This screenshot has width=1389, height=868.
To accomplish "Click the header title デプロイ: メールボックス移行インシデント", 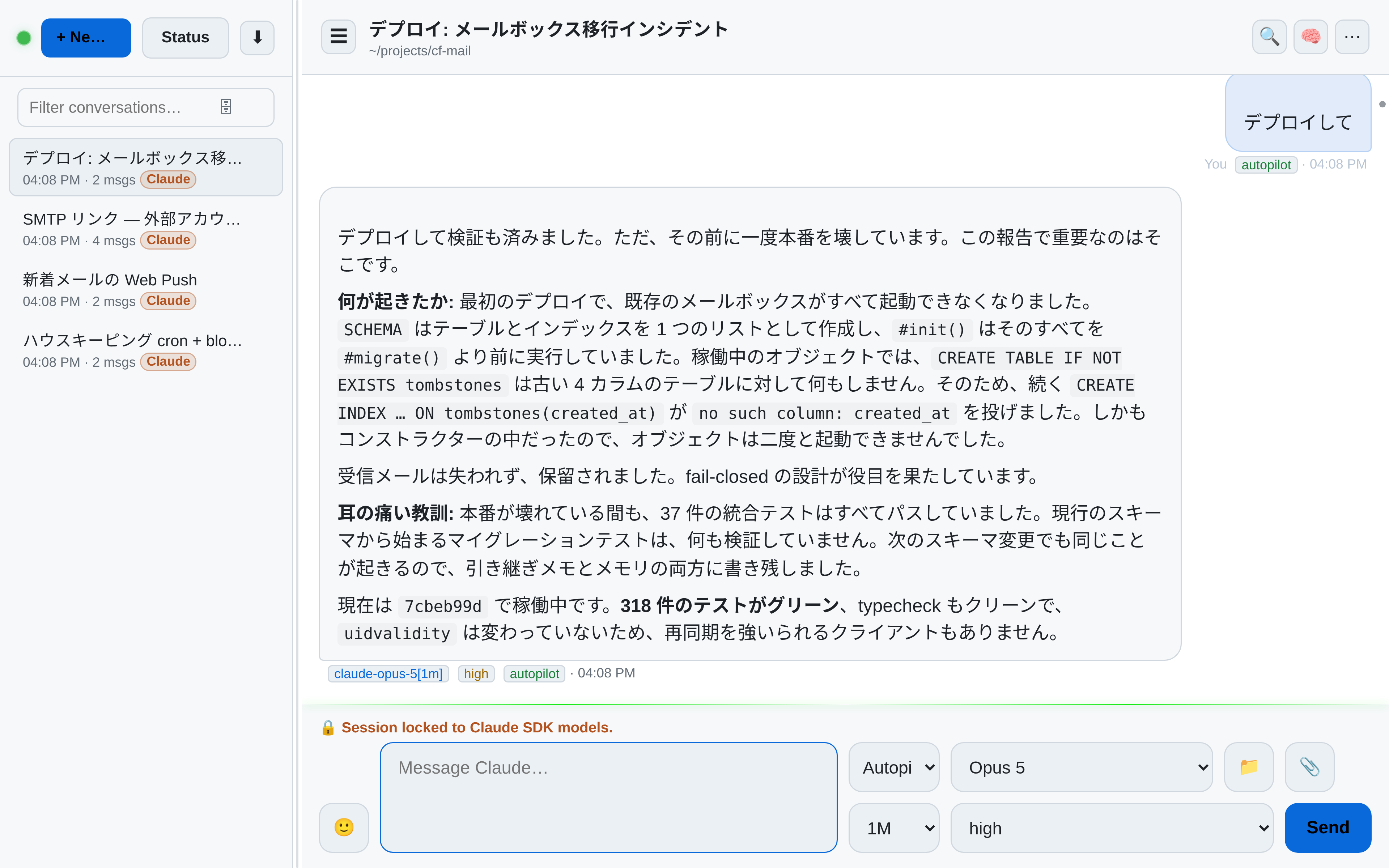I will (x=548, y=29).
